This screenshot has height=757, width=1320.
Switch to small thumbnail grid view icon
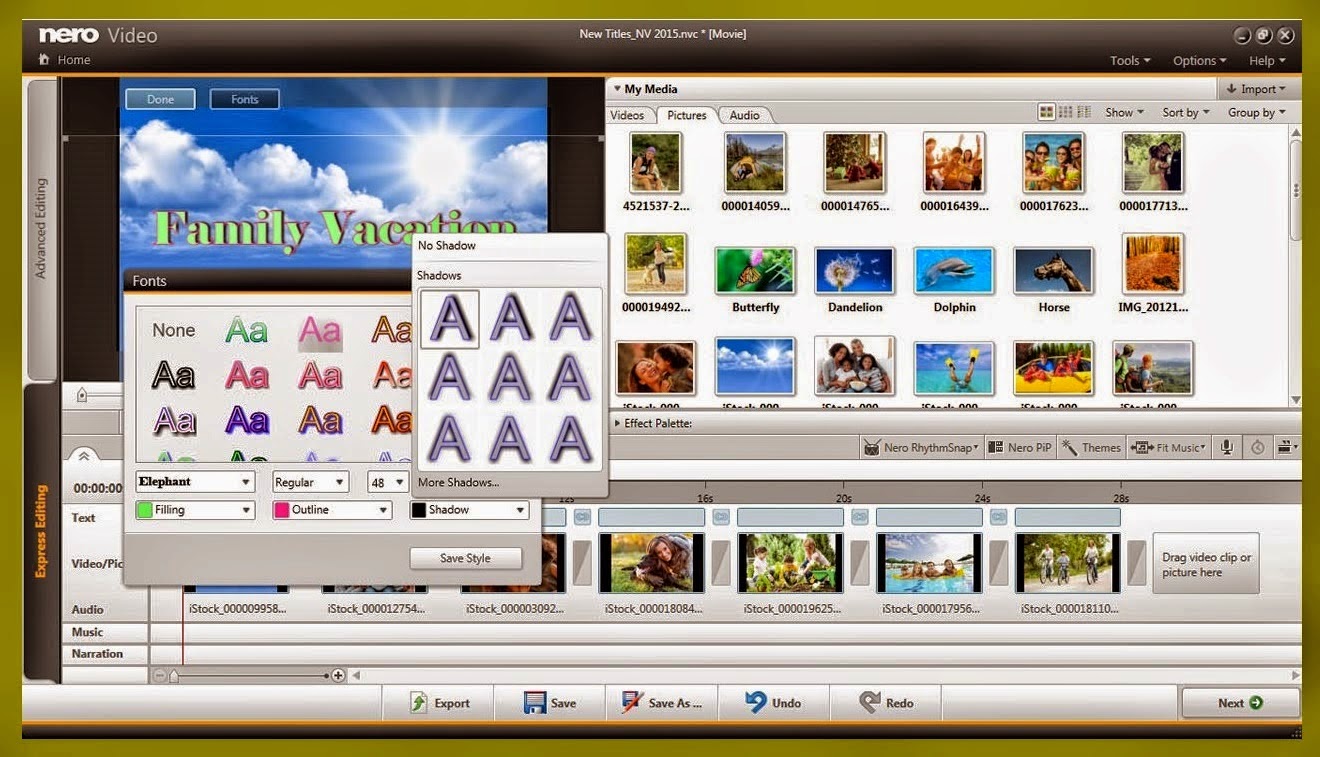[x=1066, y=112]
